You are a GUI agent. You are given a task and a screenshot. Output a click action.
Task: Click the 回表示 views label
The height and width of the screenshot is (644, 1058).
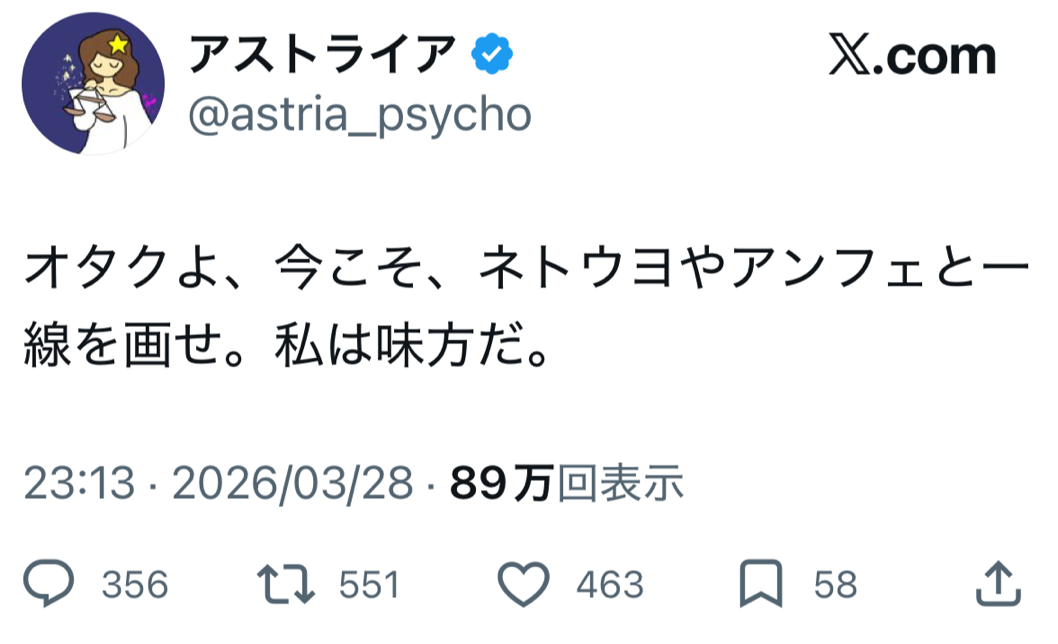[x=620, y=485]
